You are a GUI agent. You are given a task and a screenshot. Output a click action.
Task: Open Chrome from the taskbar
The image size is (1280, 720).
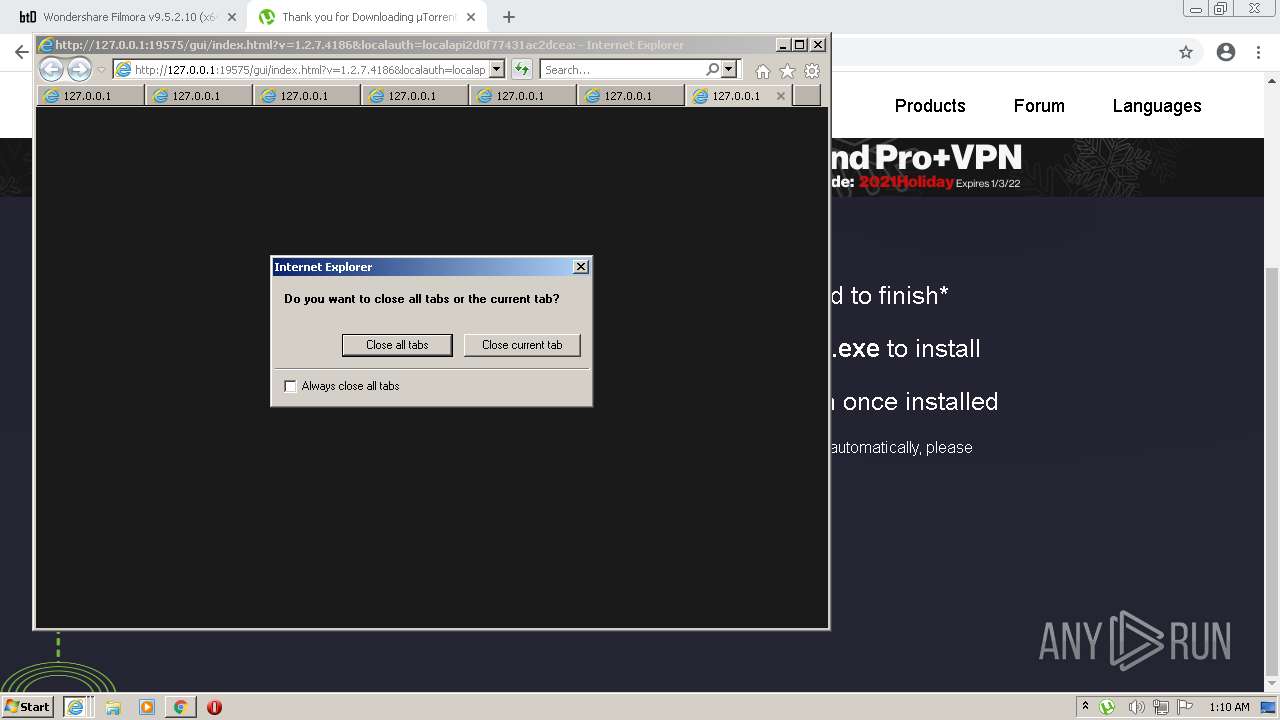tap(181, 707)
